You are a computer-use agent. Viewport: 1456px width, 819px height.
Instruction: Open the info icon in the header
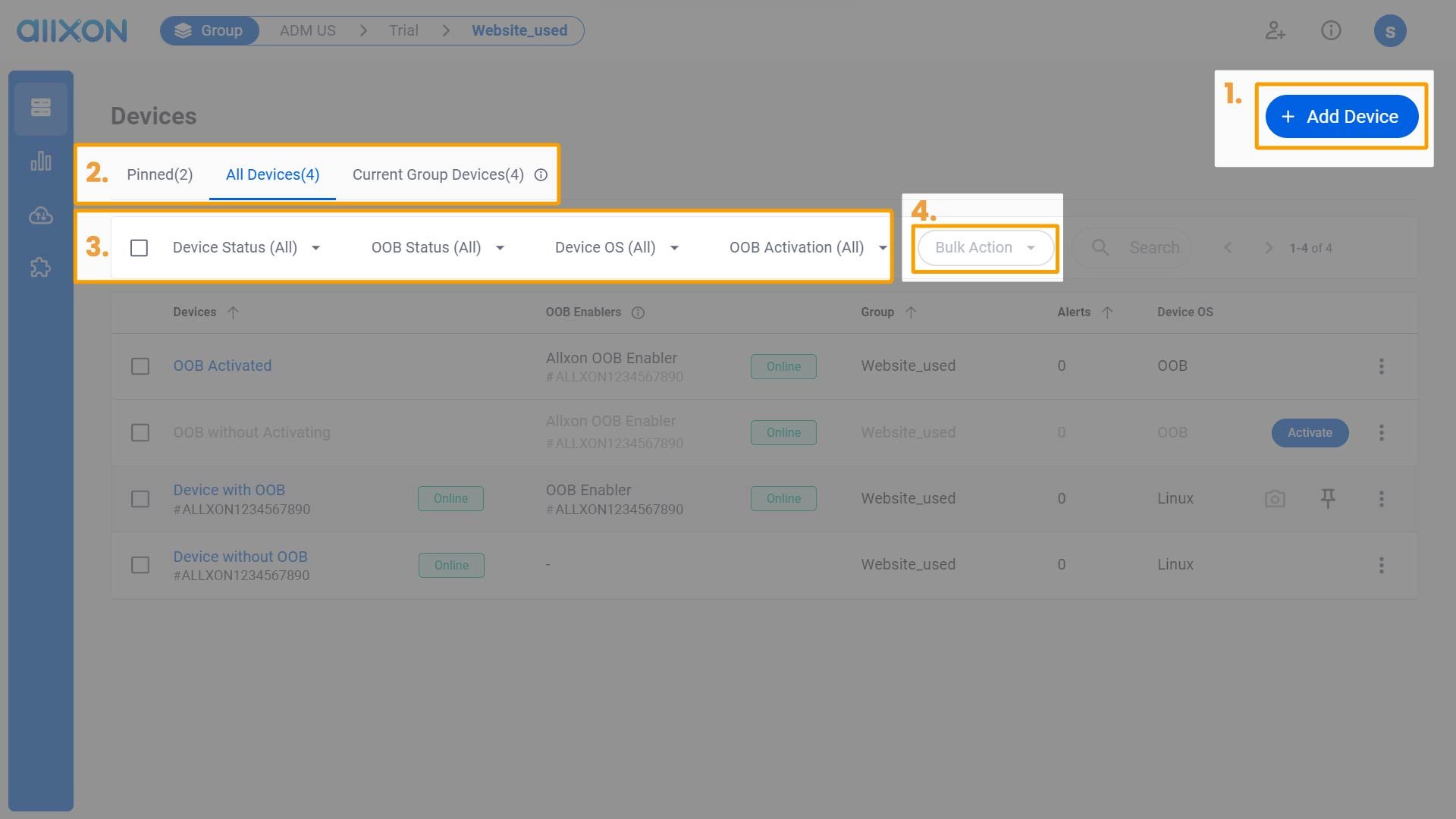click(1331, 30)
